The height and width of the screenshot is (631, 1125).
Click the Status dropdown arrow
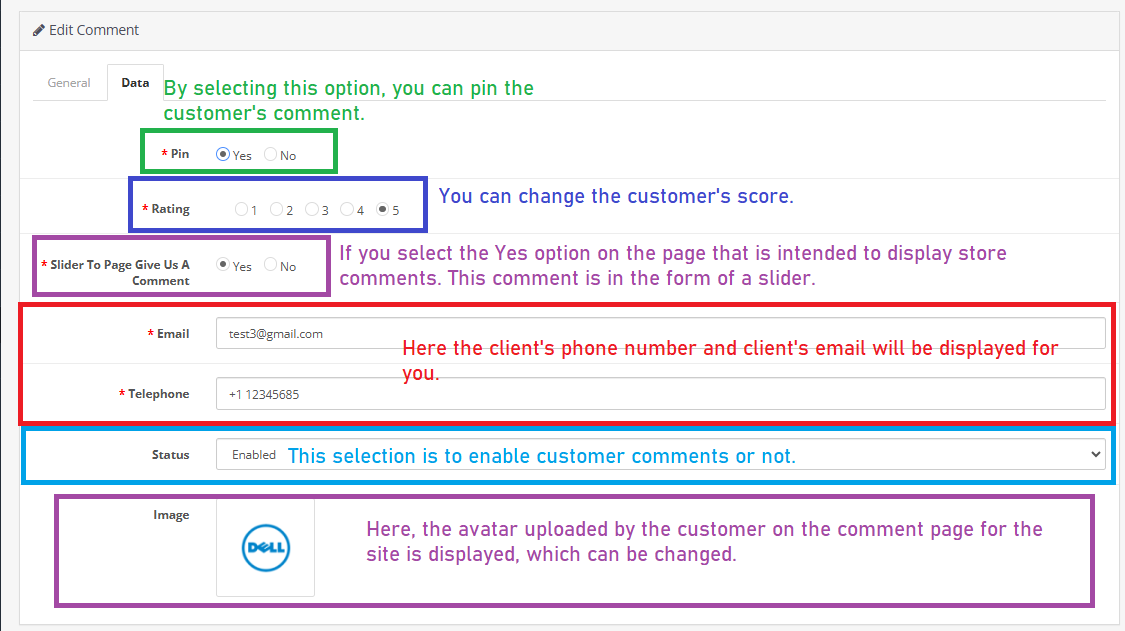click(1091, 455)
